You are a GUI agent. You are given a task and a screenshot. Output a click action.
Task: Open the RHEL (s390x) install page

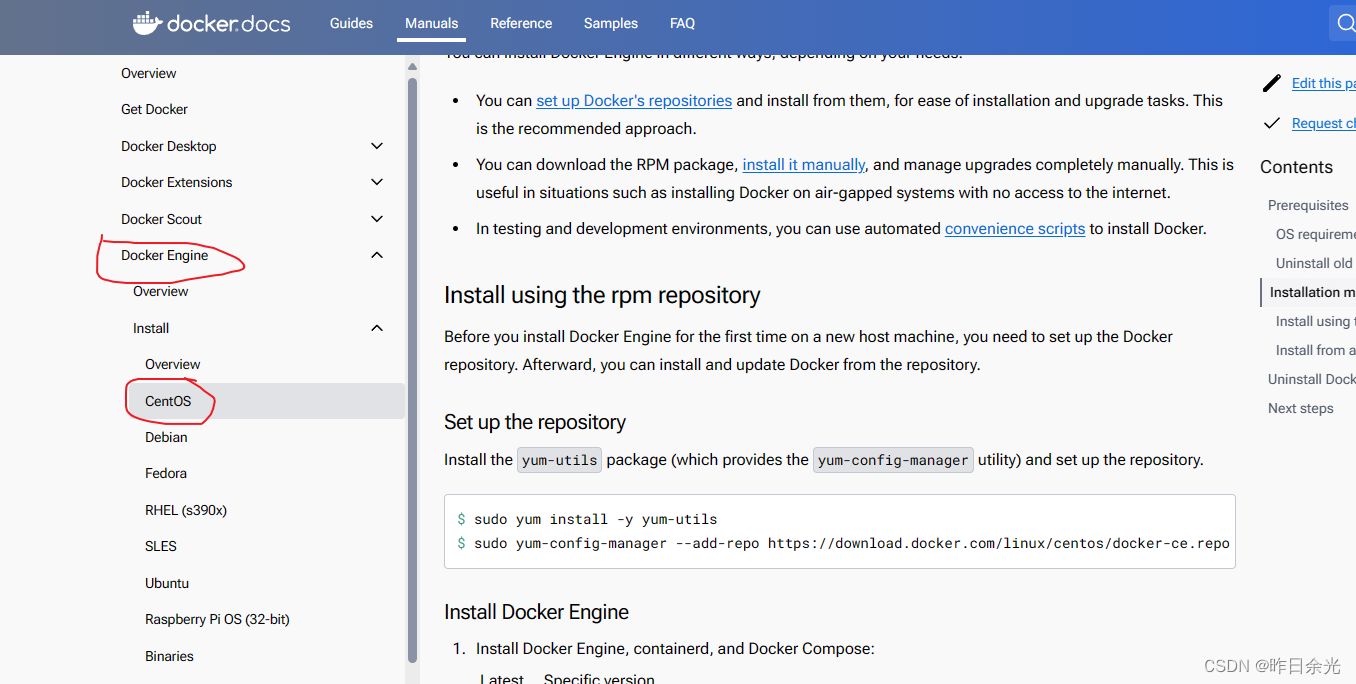tap(186, 510)
